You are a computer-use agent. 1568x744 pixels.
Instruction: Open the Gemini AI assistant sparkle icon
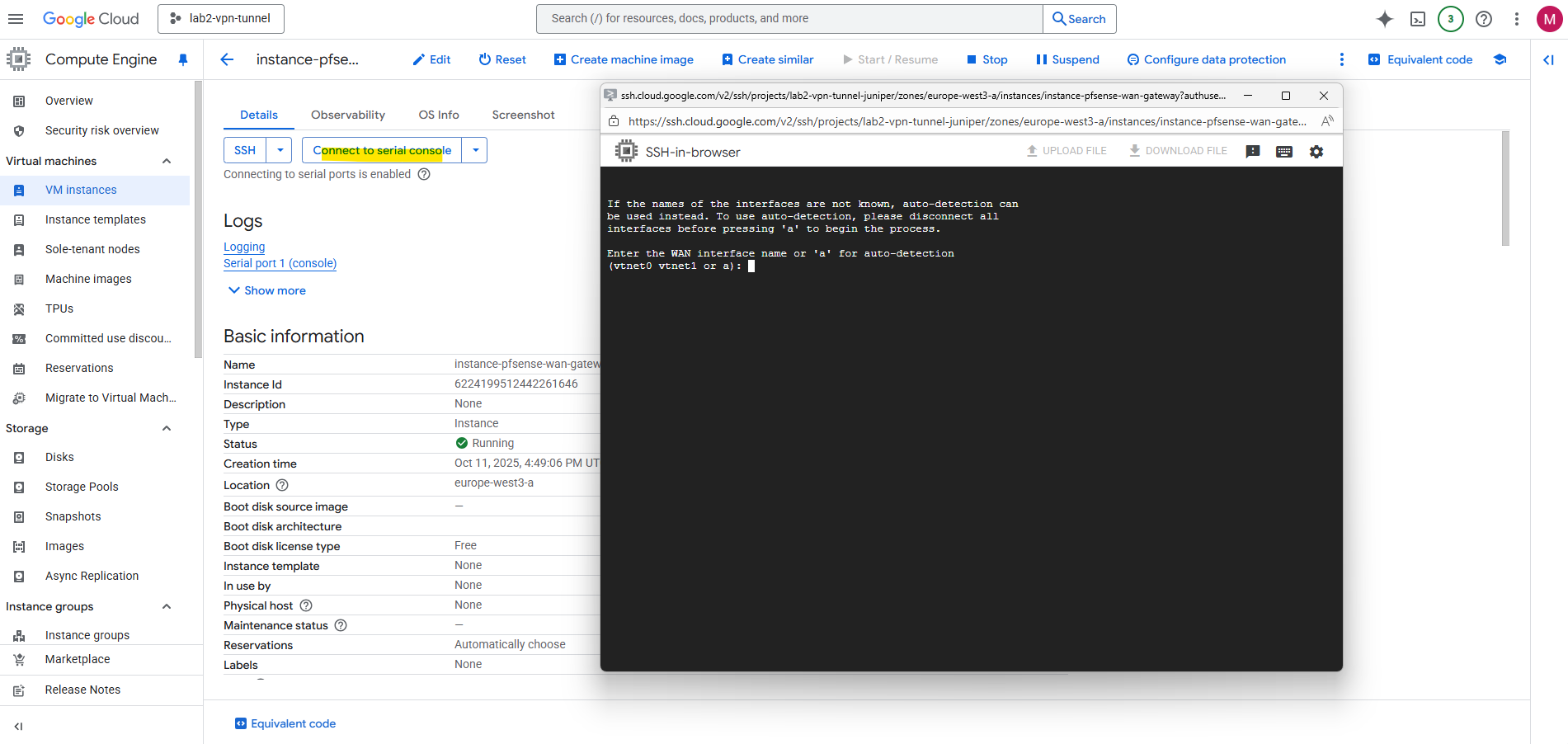tap(1384, 19)
